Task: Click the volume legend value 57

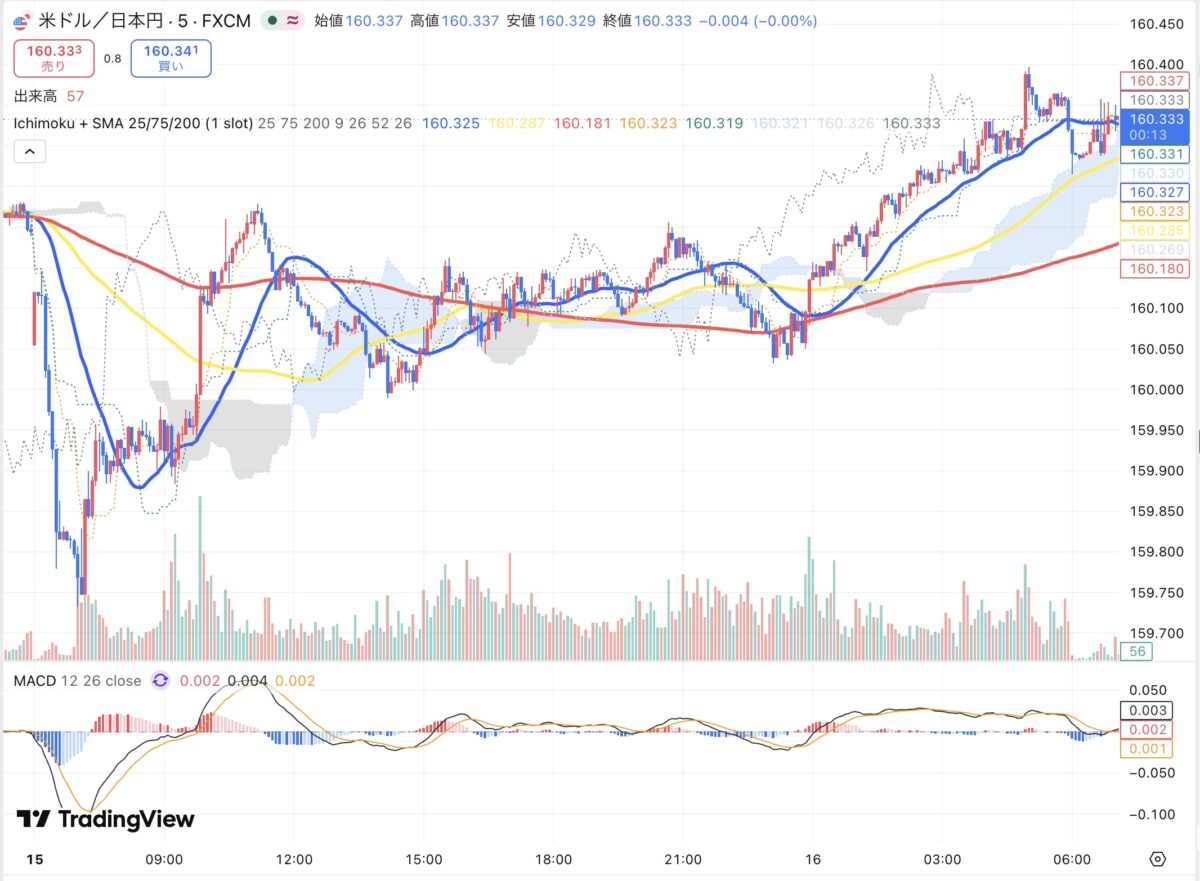Action: (75, 96)
